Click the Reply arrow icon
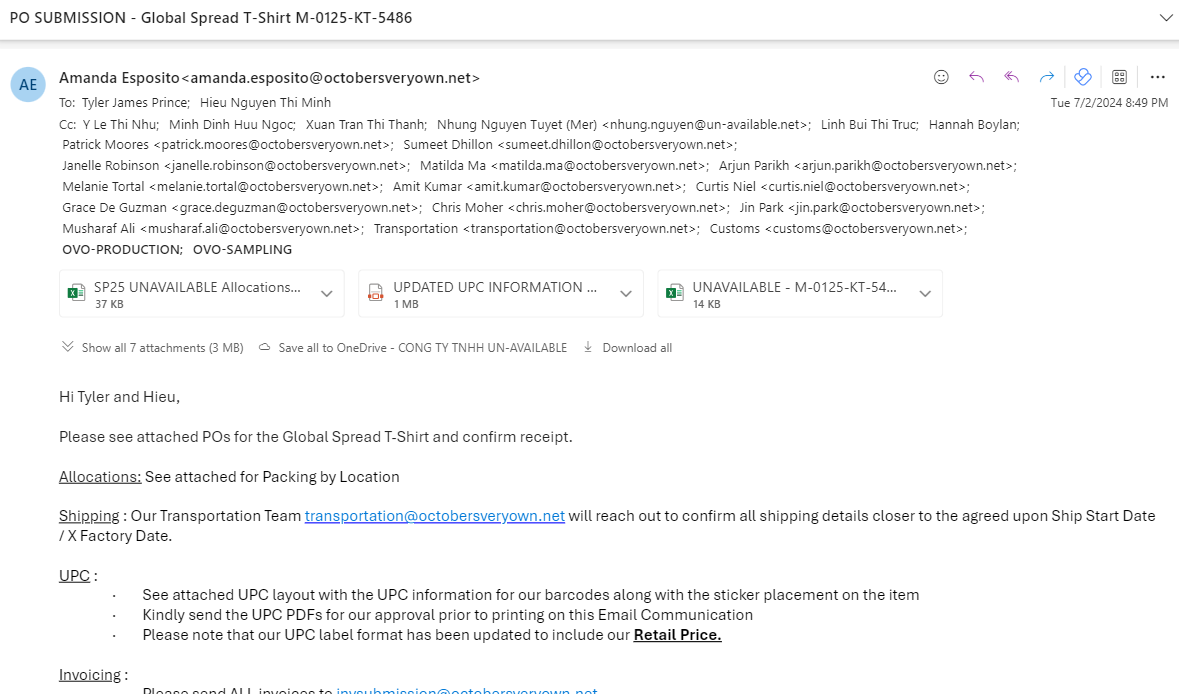This screenshot has height=694, width=1179. pyautogui.click(x=976, y=77)
